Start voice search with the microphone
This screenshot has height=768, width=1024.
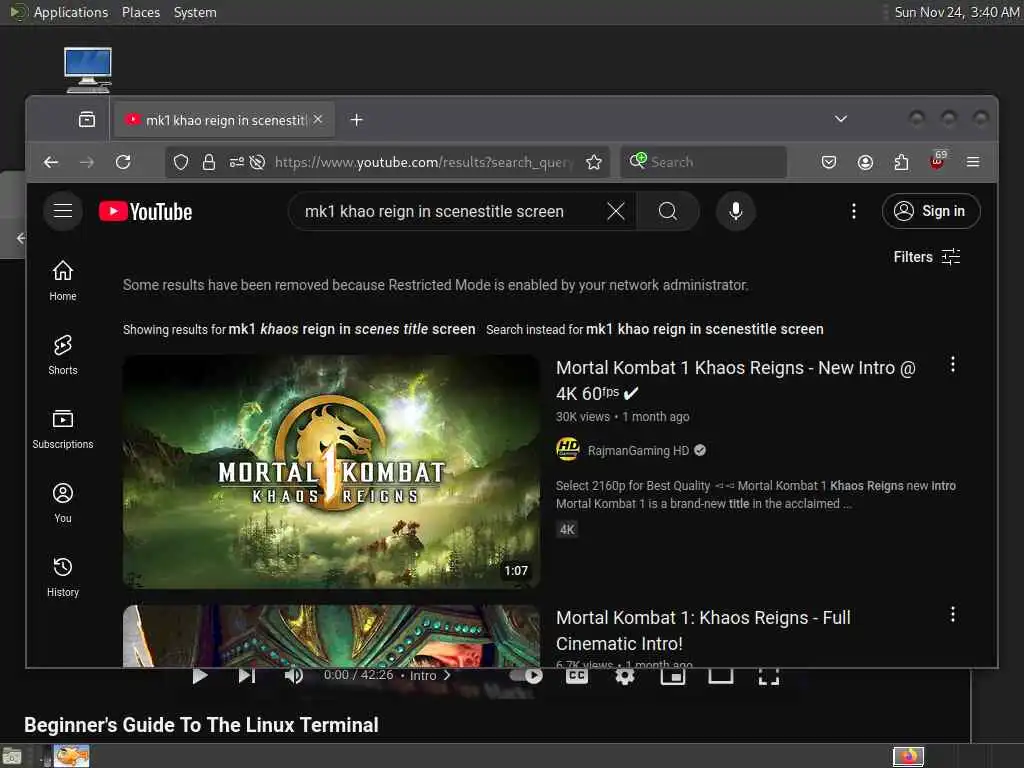coord(735,211)
